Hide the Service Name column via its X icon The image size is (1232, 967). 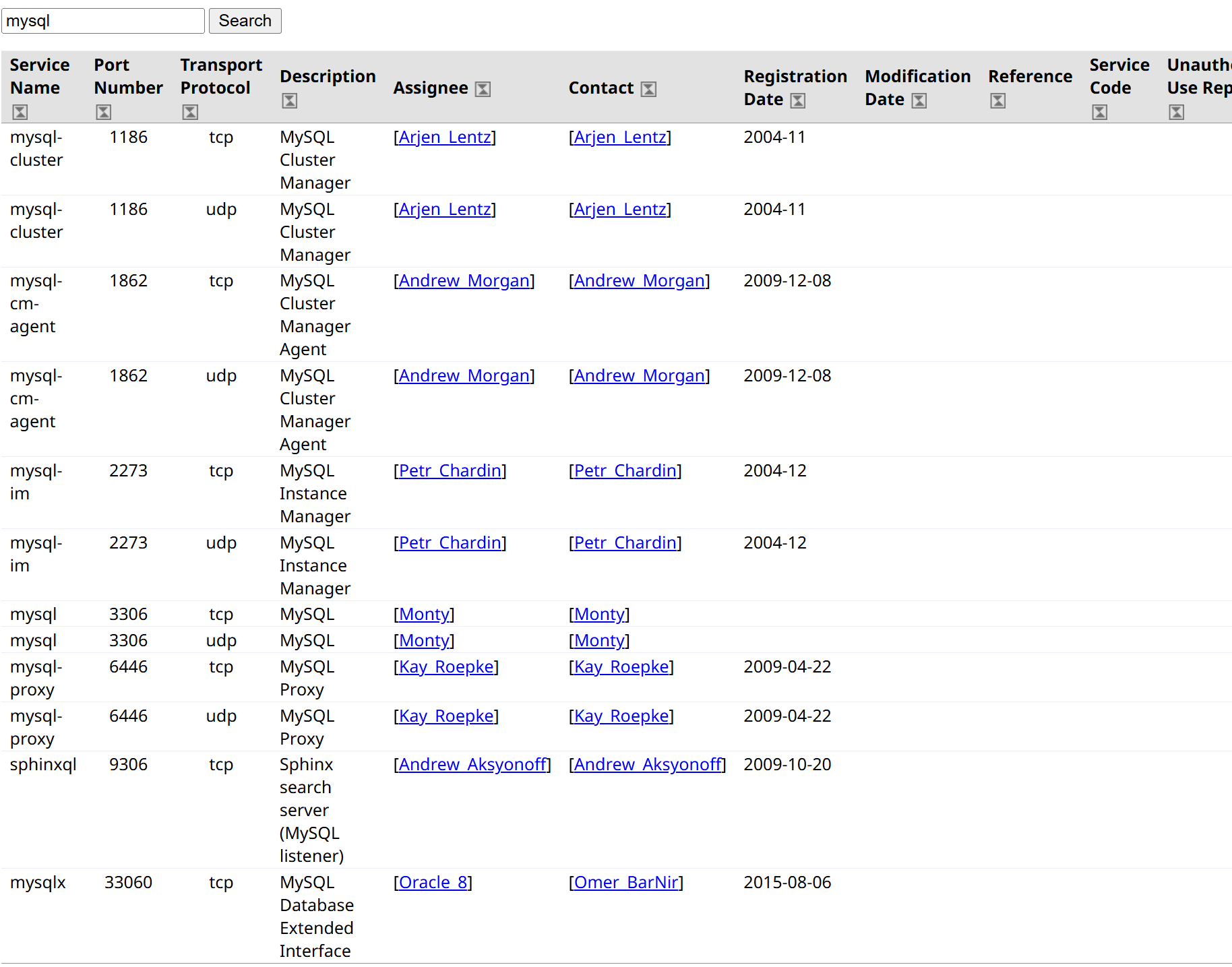pyautogui.click(x=20, y=112)
